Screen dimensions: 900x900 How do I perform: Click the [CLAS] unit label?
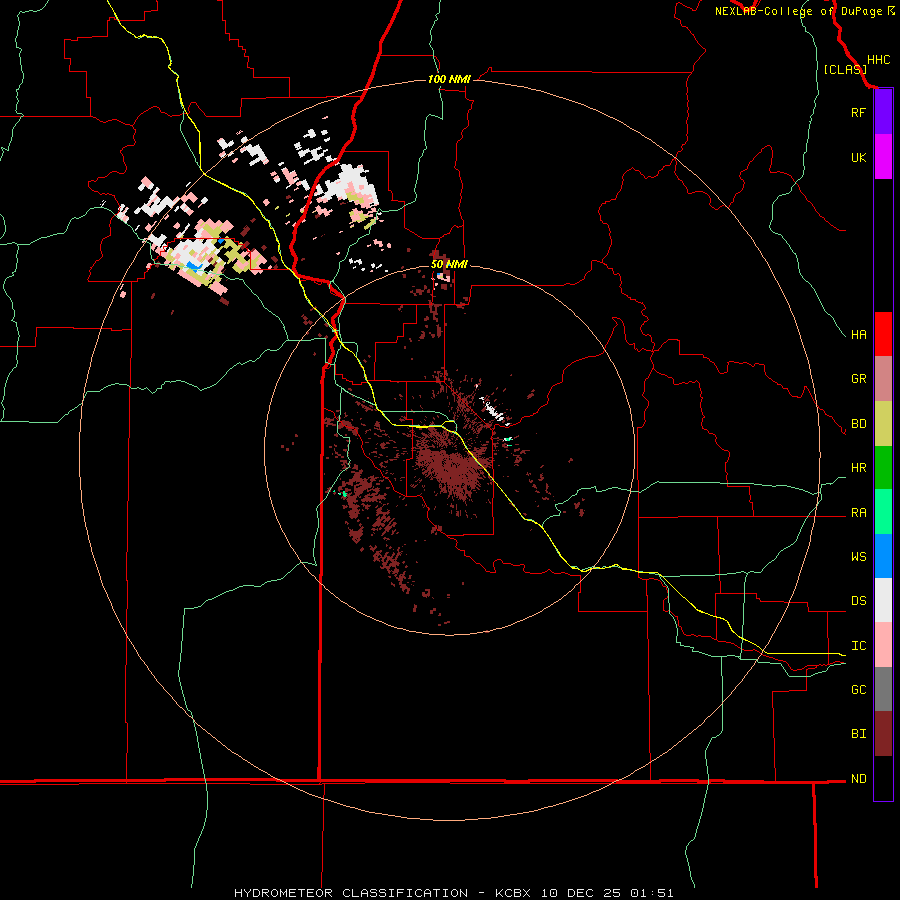click(x=845, y=70)
